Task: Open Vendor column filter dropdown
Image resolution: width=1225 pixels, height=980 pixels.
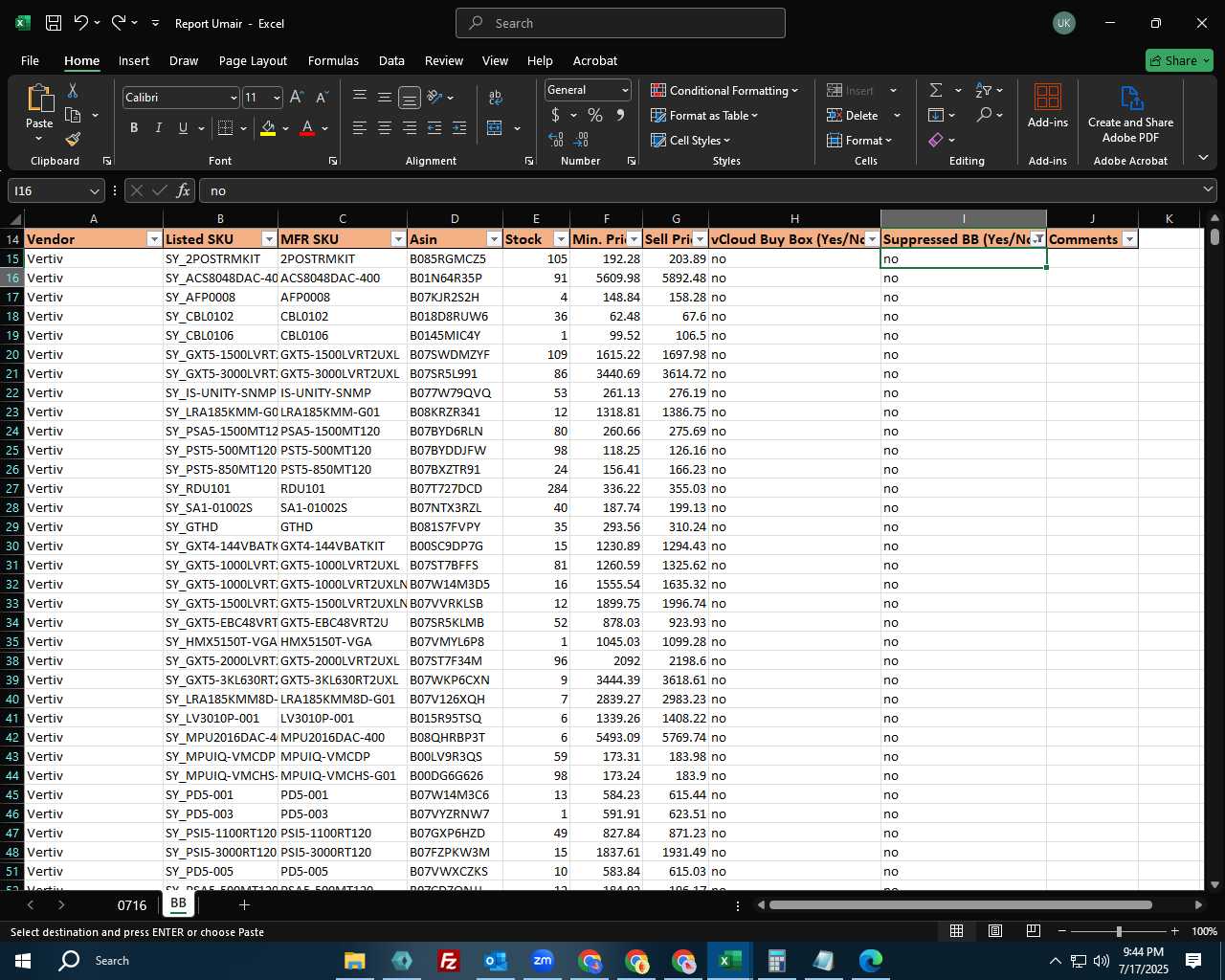Action: 154,239
